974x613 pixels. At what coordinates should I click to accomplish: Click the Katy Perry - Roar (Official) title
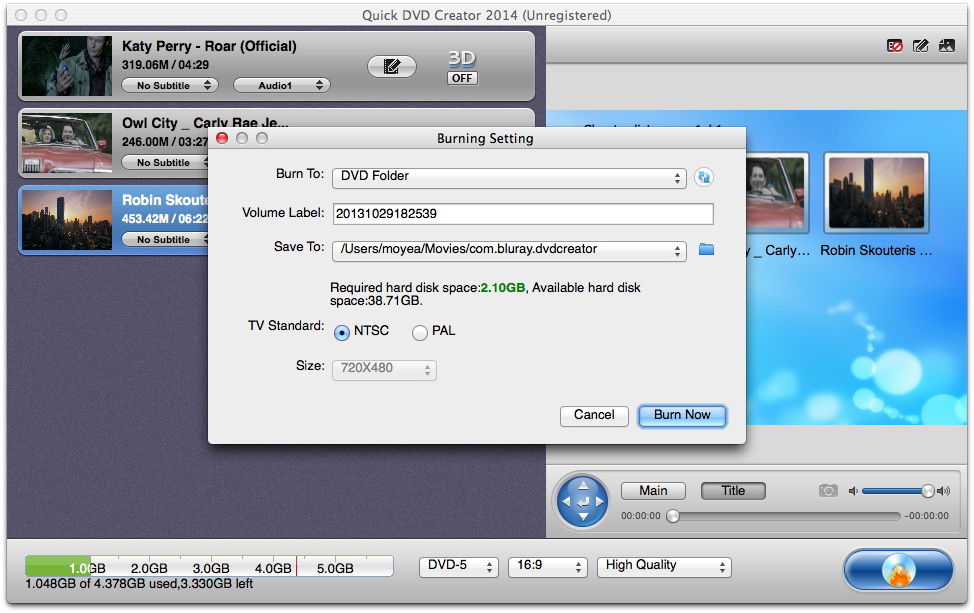coord(209,46)
